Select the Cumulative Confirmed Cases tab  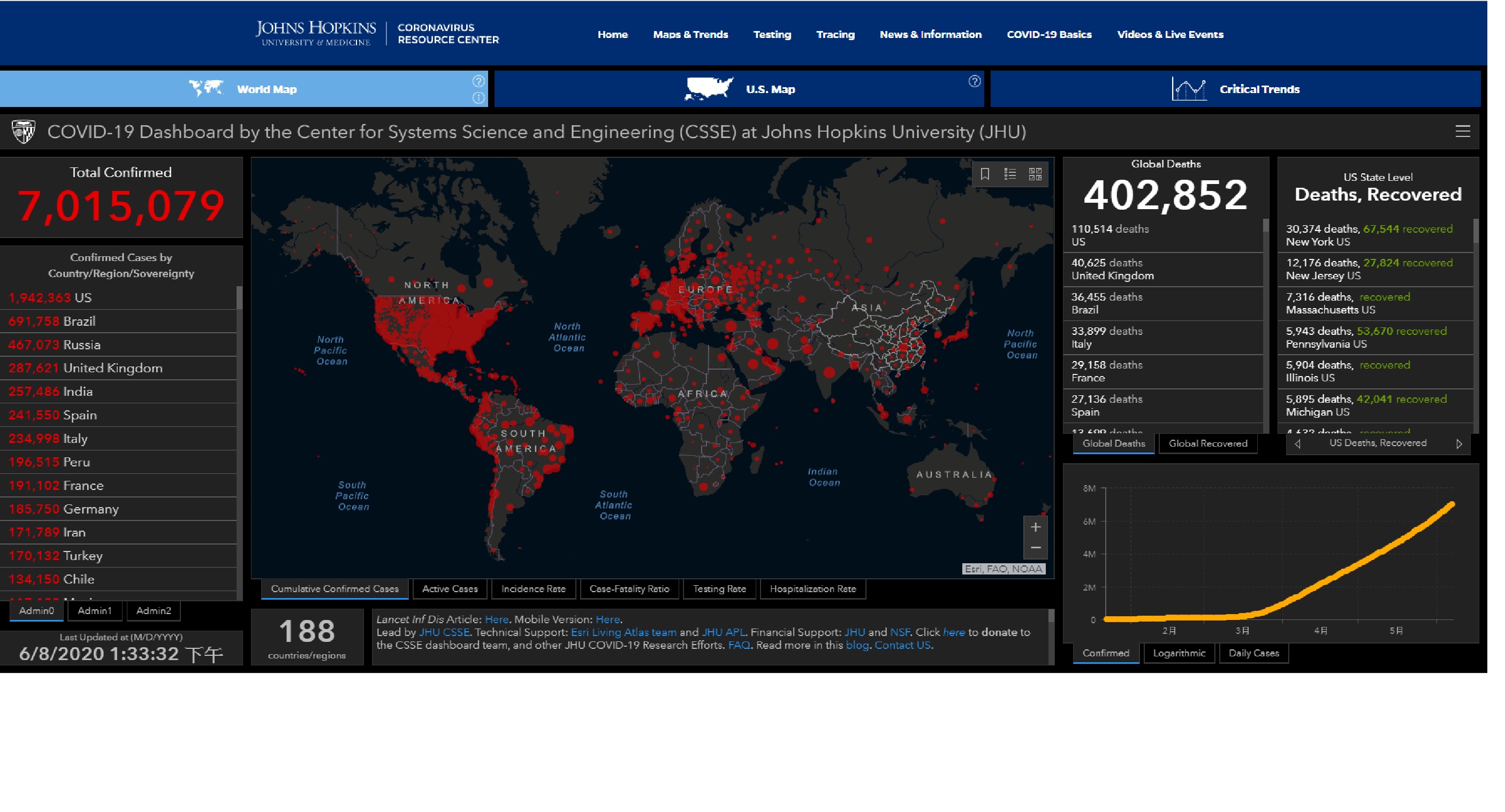click(x=335, y=589)
